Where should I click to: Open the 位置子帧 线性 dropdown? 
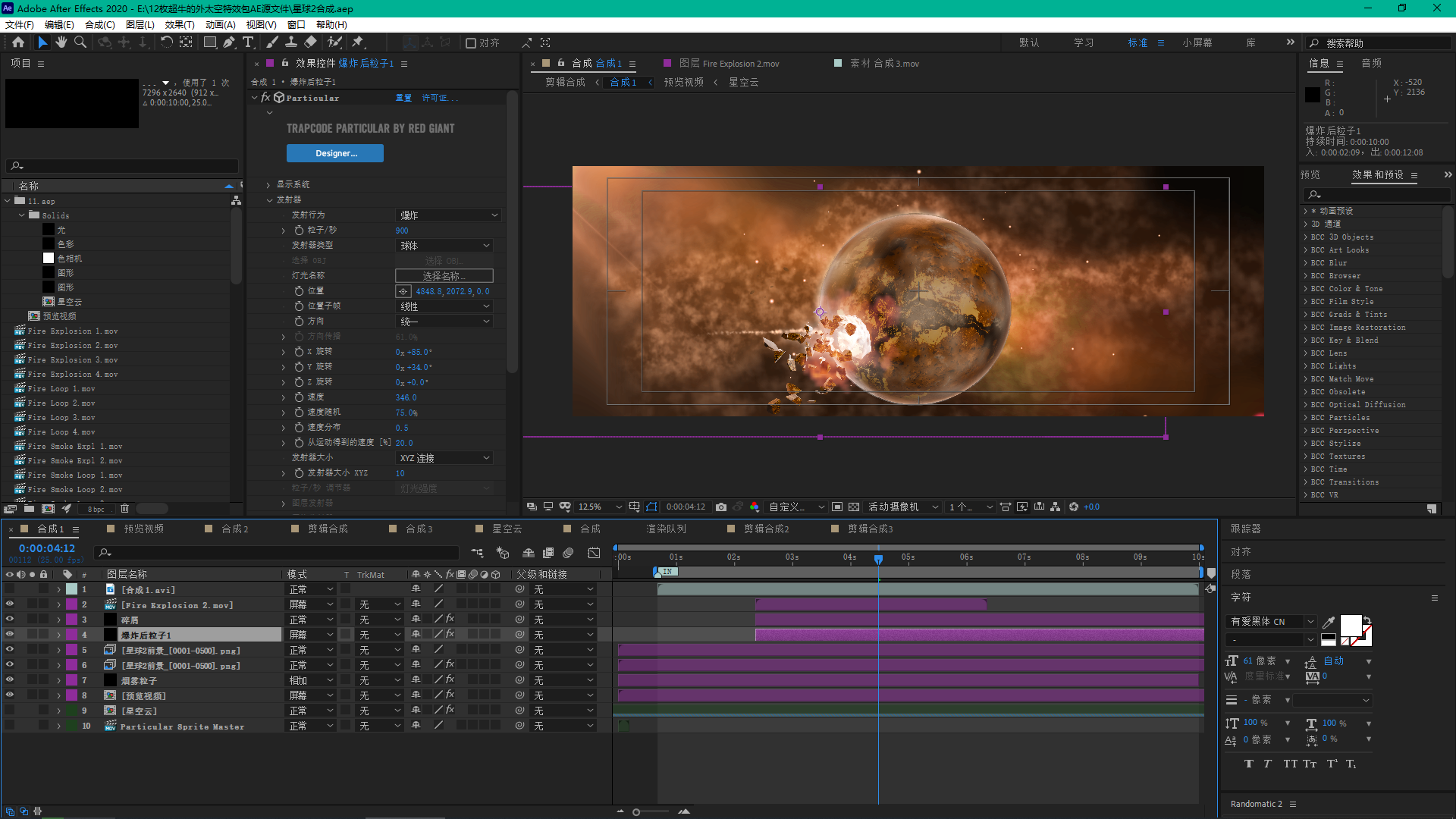[445, 306]
